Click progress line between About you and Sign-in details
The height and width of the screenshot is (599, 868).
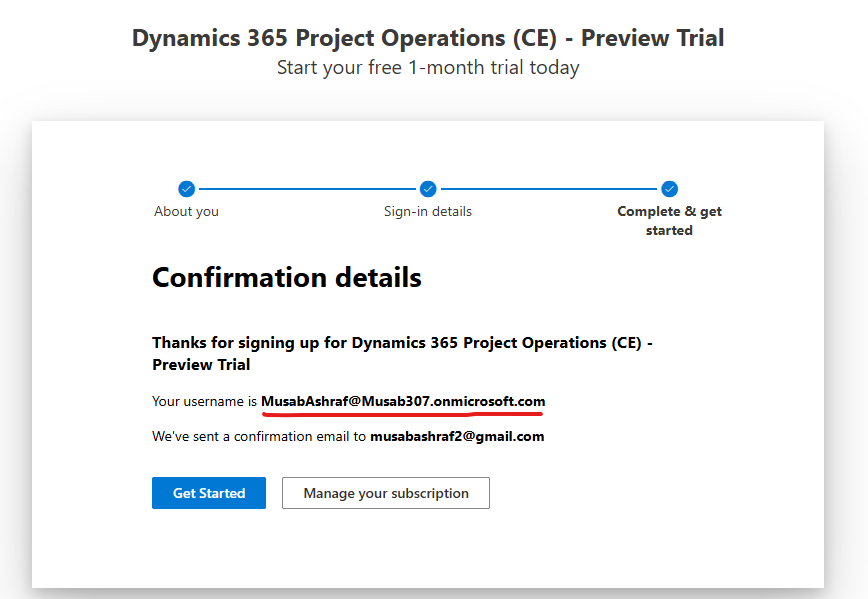point(307,189)
